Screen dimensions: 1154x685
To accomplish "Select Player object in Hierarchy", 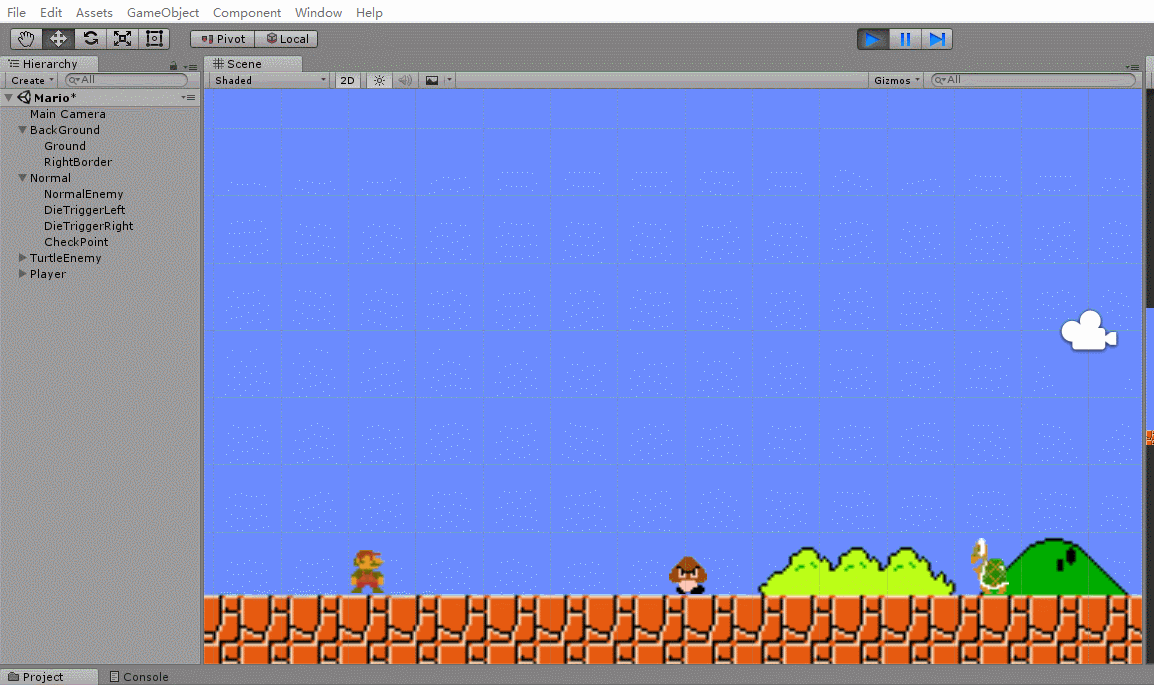I will (48, 274).
